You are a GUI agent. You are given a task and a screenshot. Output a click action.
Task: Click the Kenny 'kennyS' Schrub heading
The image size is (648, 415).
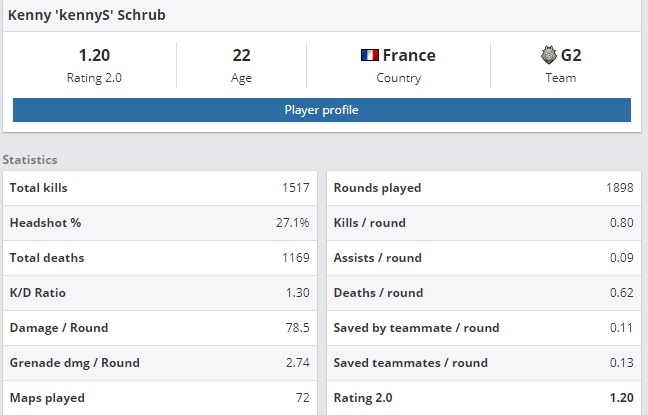click(x=87, y=15)
